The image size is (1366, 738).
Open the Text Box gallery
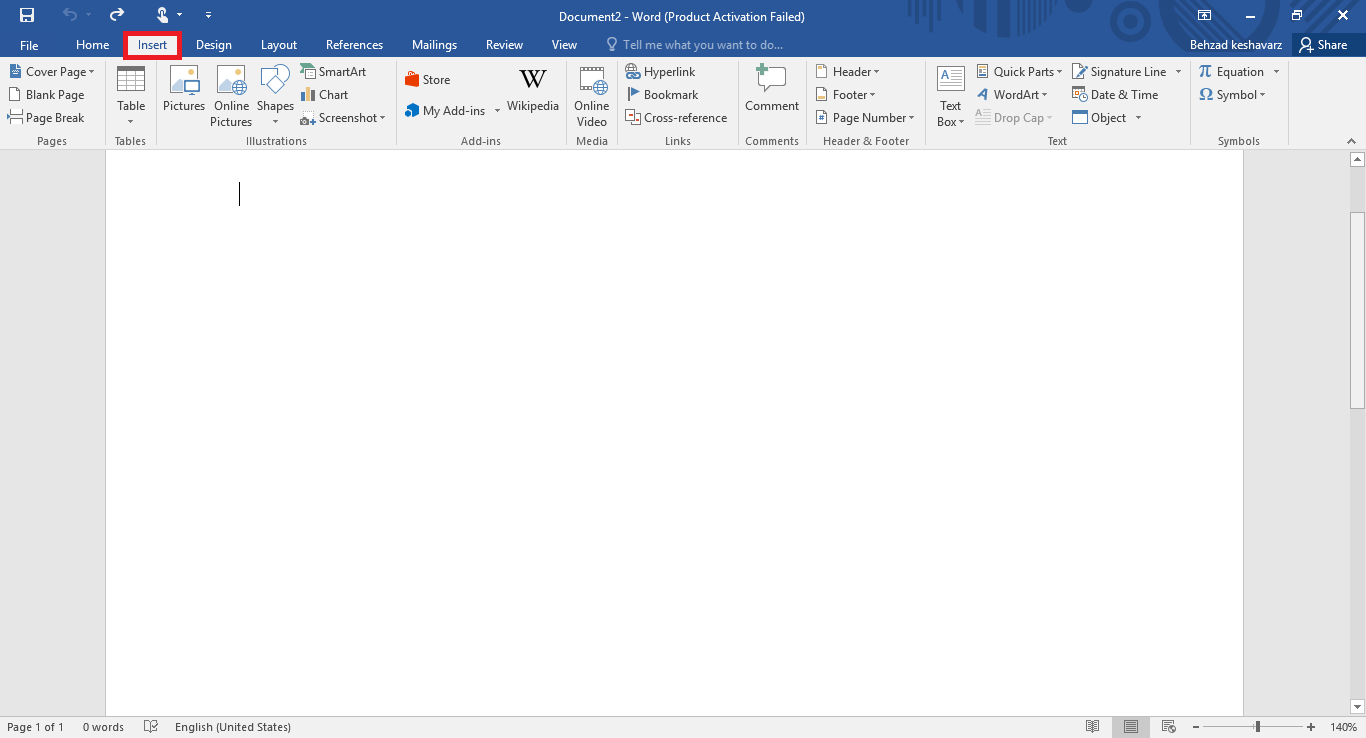[950, 96]
